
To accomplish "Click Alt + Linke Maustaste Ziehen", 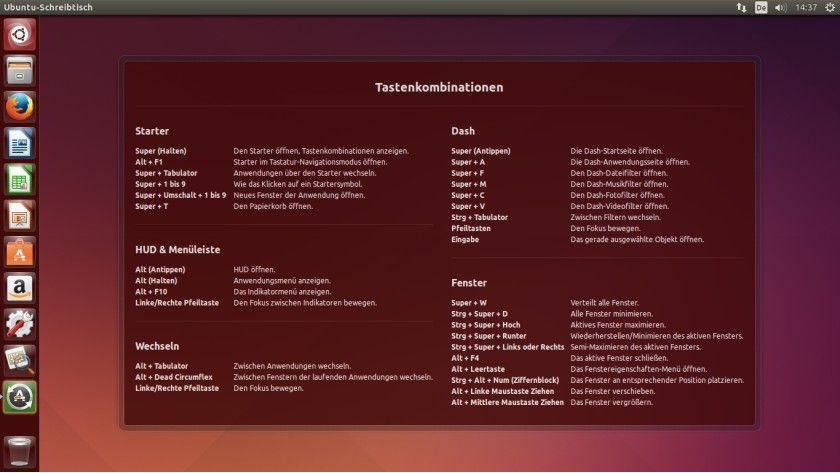I will click(502, 392).
